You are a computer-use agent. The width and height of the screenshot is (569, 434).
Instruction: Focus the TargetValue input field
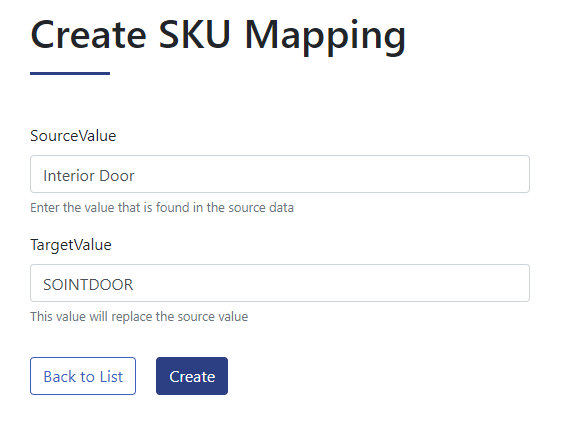(x=280, y=283)
